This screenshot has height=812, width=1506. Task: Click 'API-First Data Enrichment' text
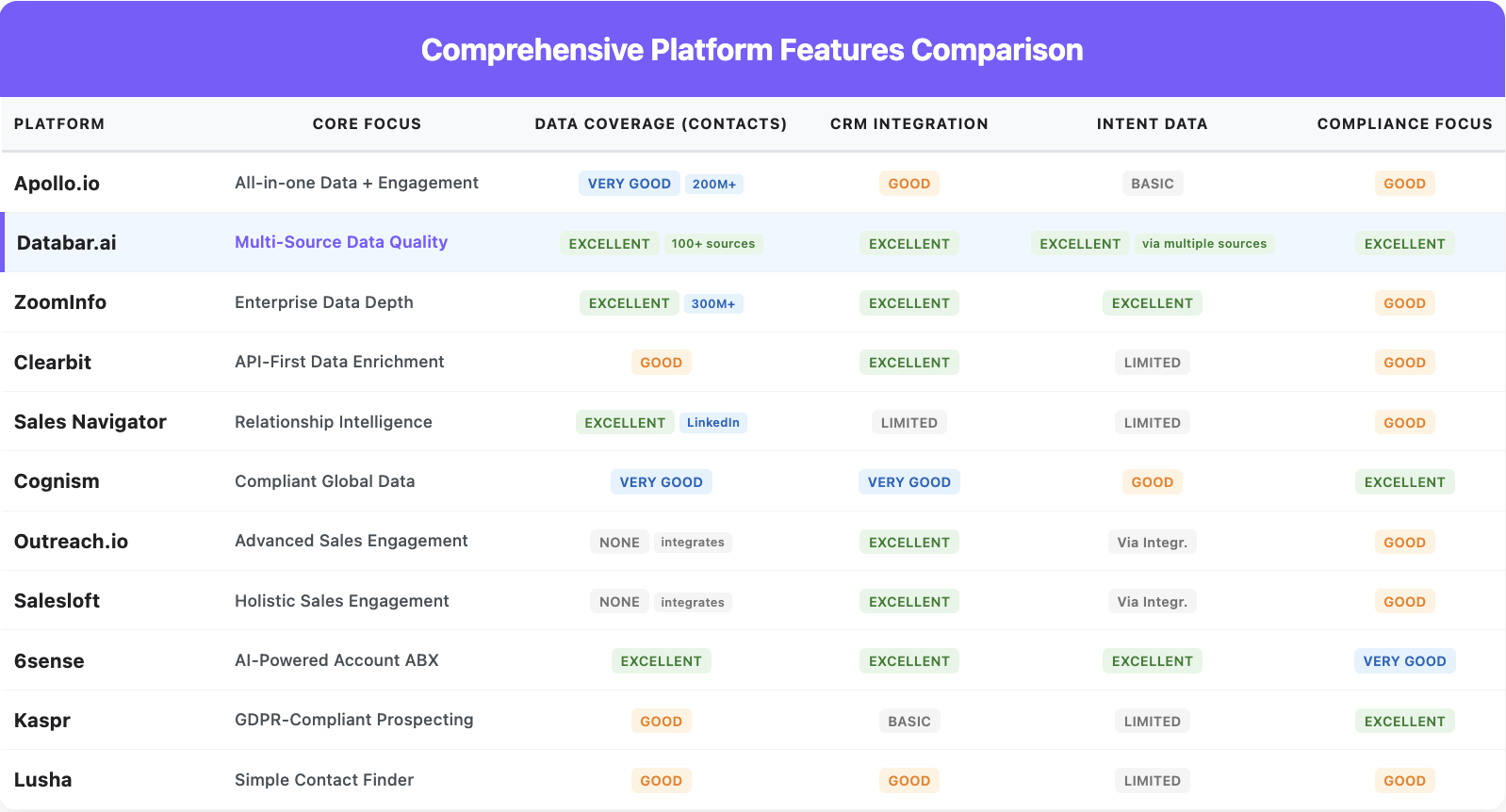(339, 362)
